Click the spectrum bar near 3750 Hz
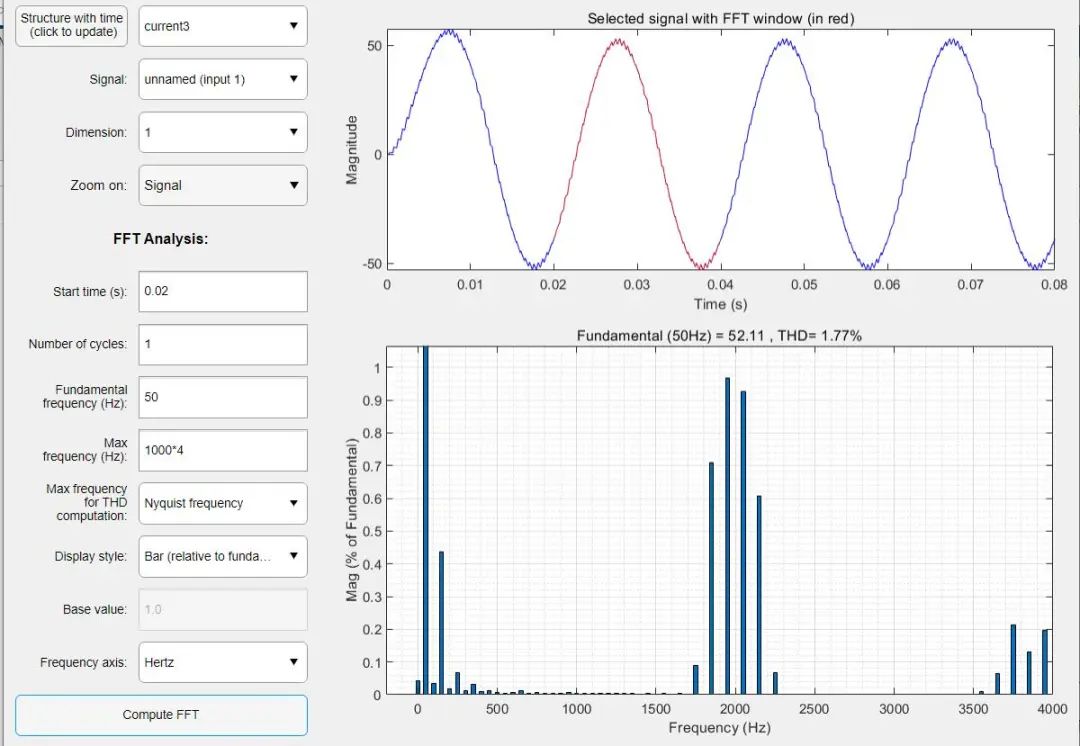 (x=1013, y=659)
